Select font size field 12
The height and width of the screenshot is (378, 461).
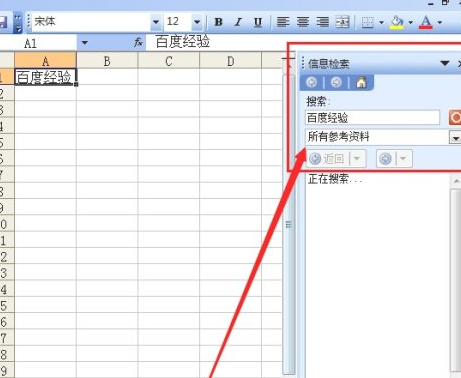[x=178, y=22]
